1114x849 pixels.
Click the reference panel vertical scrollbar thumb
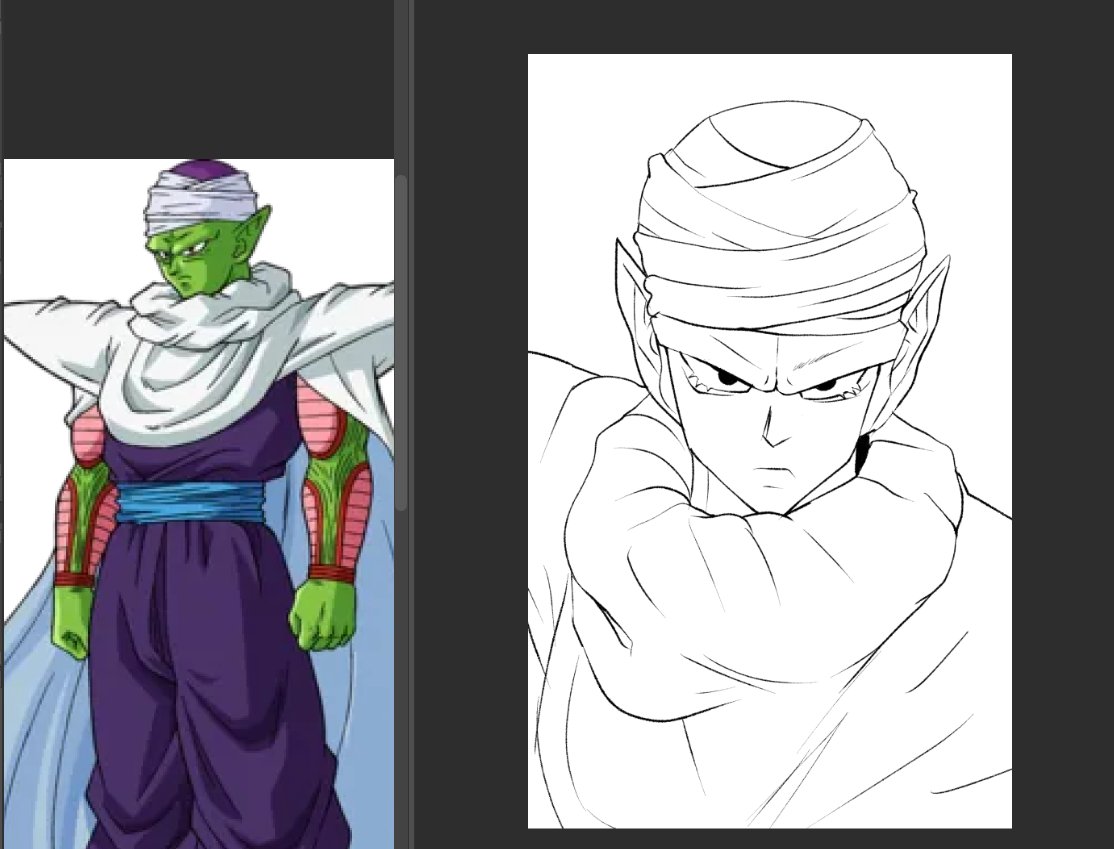tap(402, 342)
